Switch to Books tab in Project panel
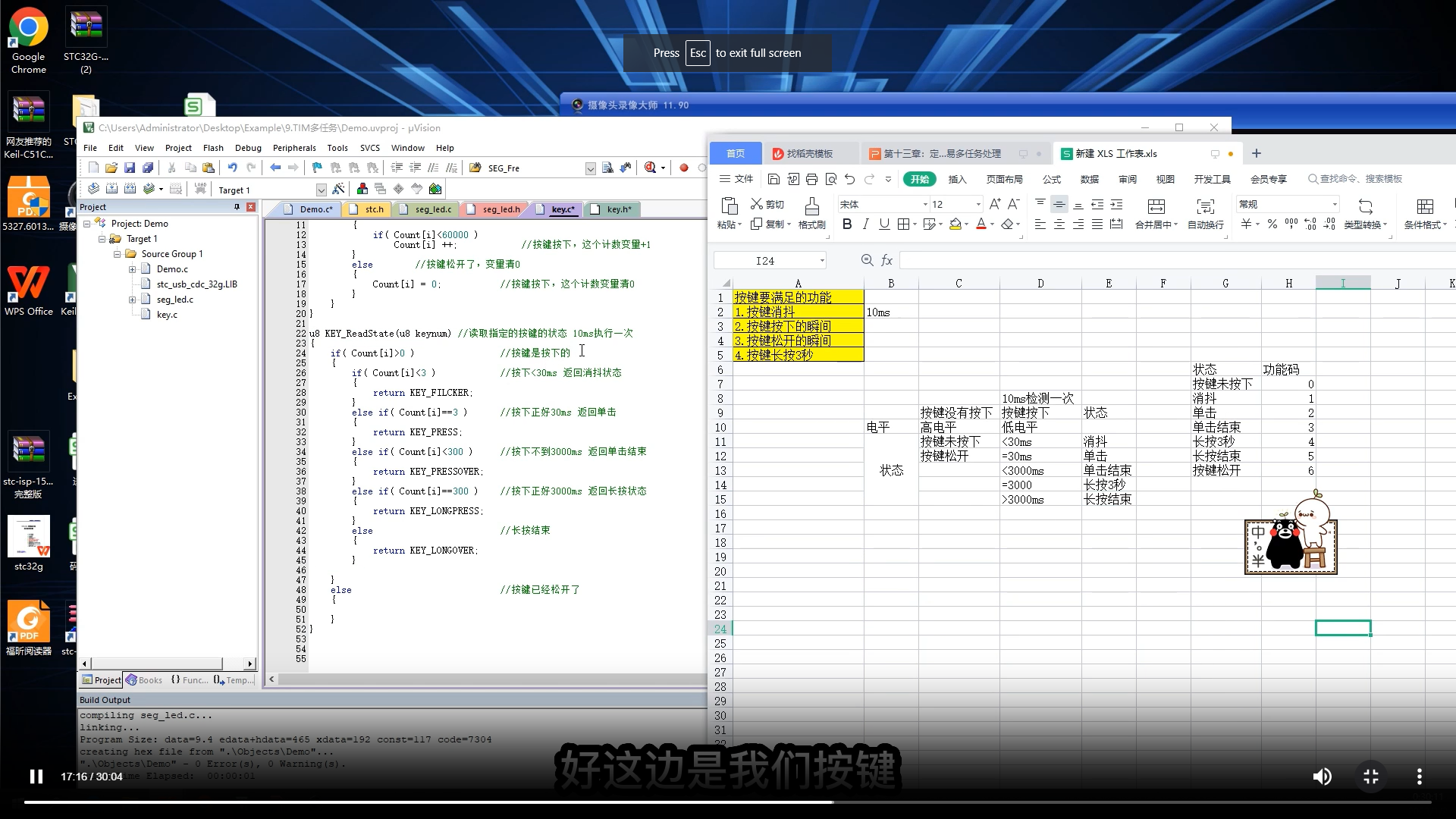Viewport: 1456px width, 819px height. pos(145,680)
